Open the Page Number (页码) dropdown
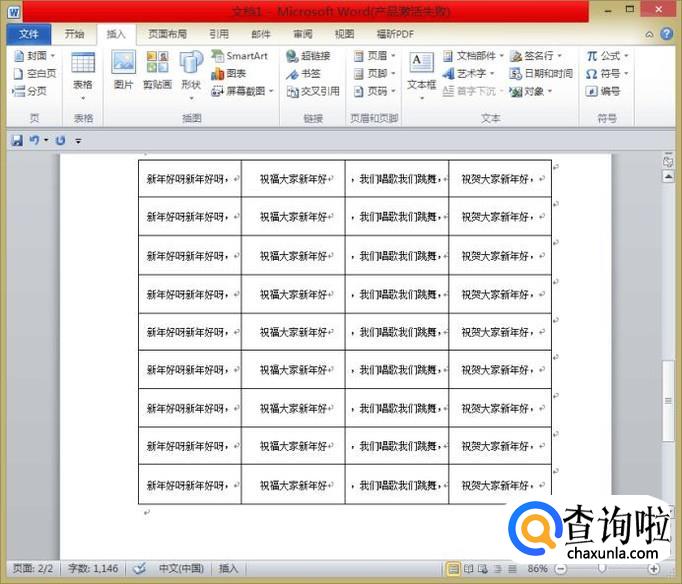Viewport: 682px width, 584px height. (374, 91)
